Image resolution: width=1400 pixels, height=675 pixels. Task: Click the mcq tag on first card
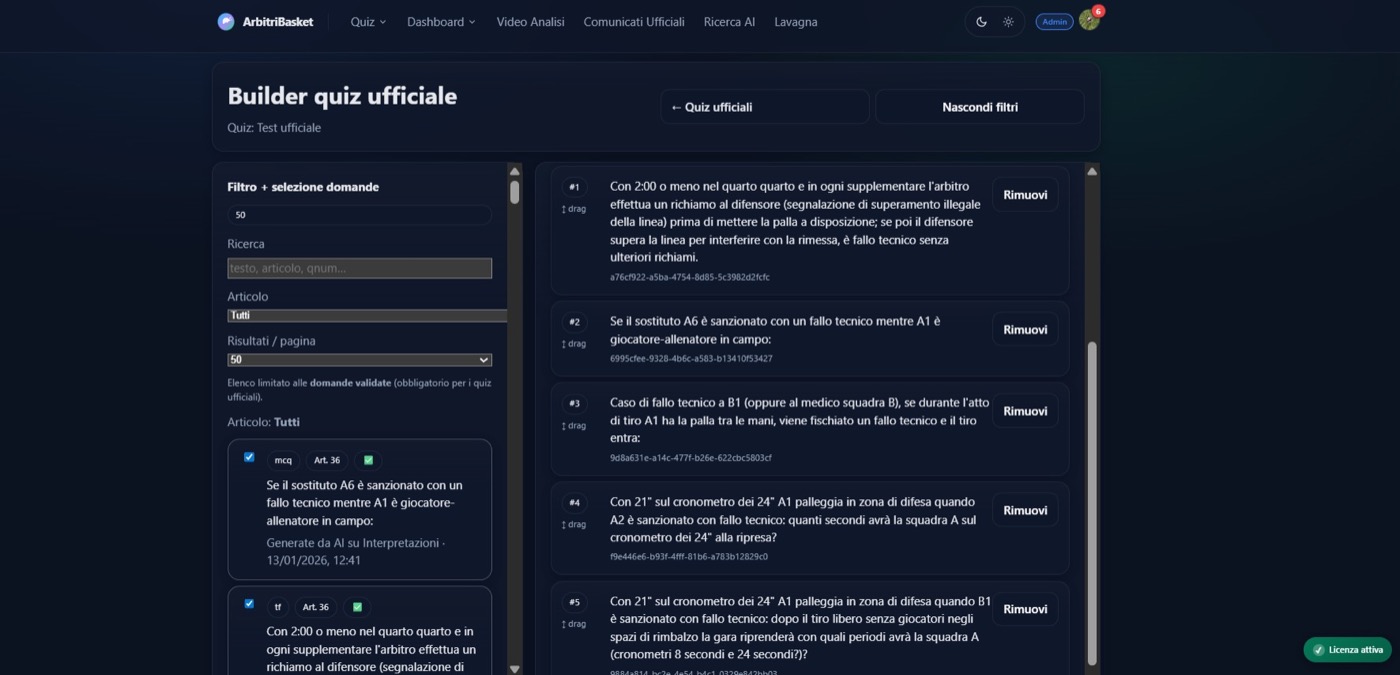pyautogui.click(x=283, y=460)
